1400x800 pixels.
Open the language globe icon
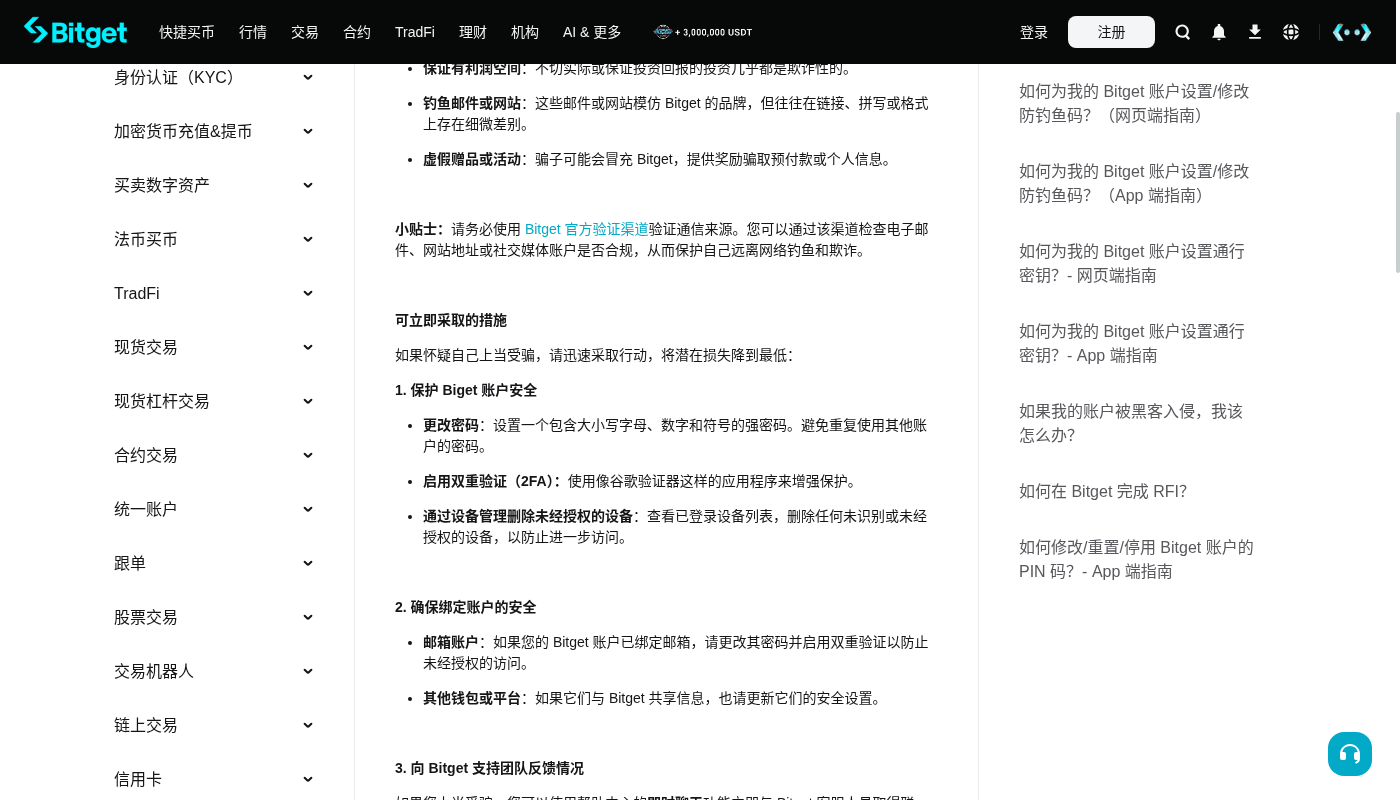click(1291, 32)
